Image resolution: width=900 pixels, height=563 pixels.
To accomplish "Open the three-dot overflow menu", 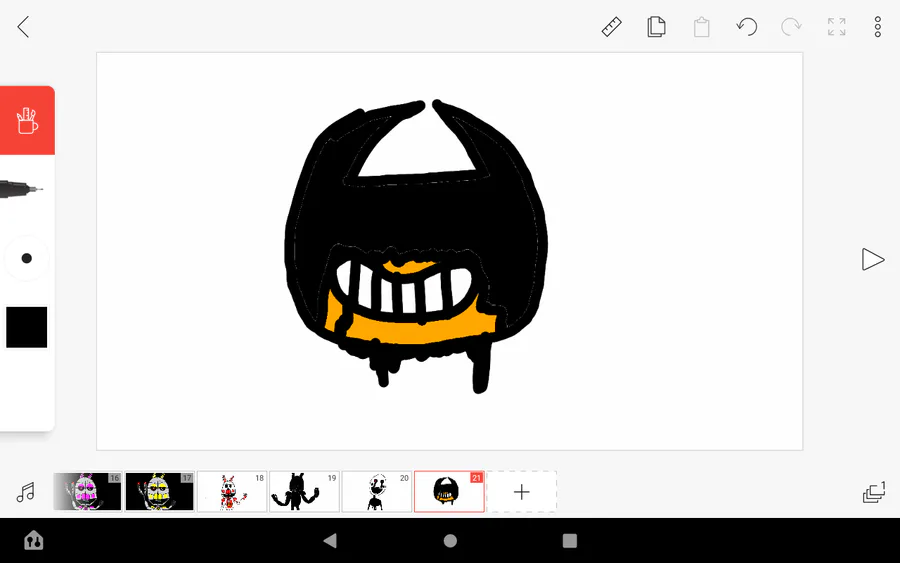I will click(x=878, y=27).
